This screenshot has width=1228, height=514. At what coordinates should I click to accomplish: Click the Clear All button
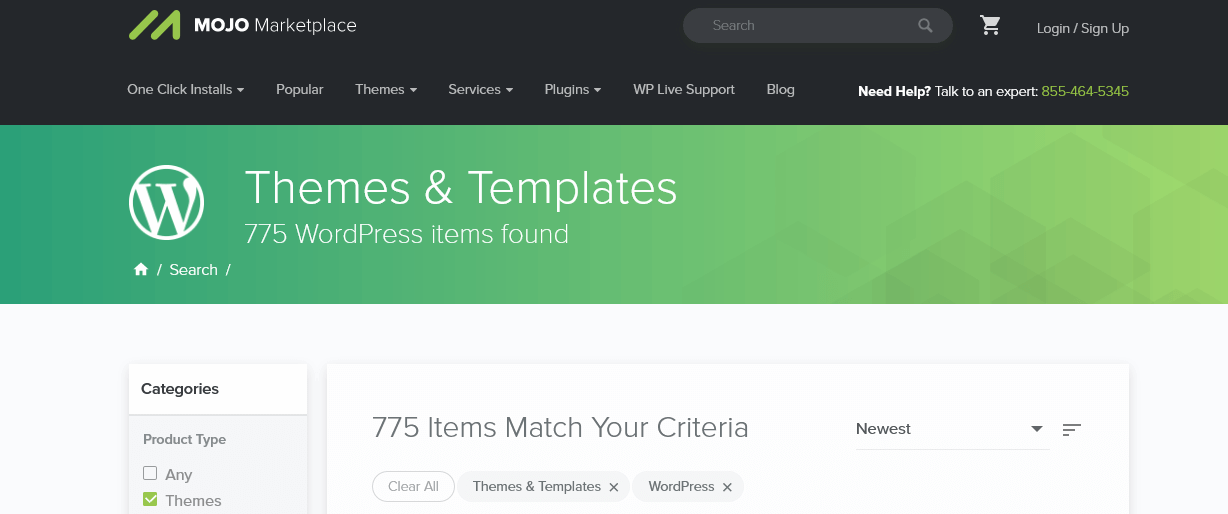(x=413, y=487)
